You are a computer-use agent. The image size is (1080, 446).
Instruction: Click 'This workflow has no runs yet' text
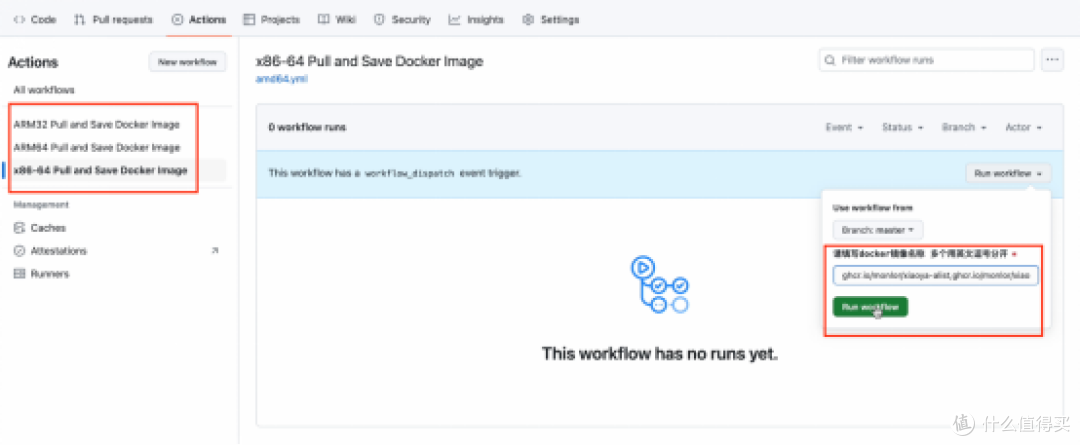[x=659, y=354]
